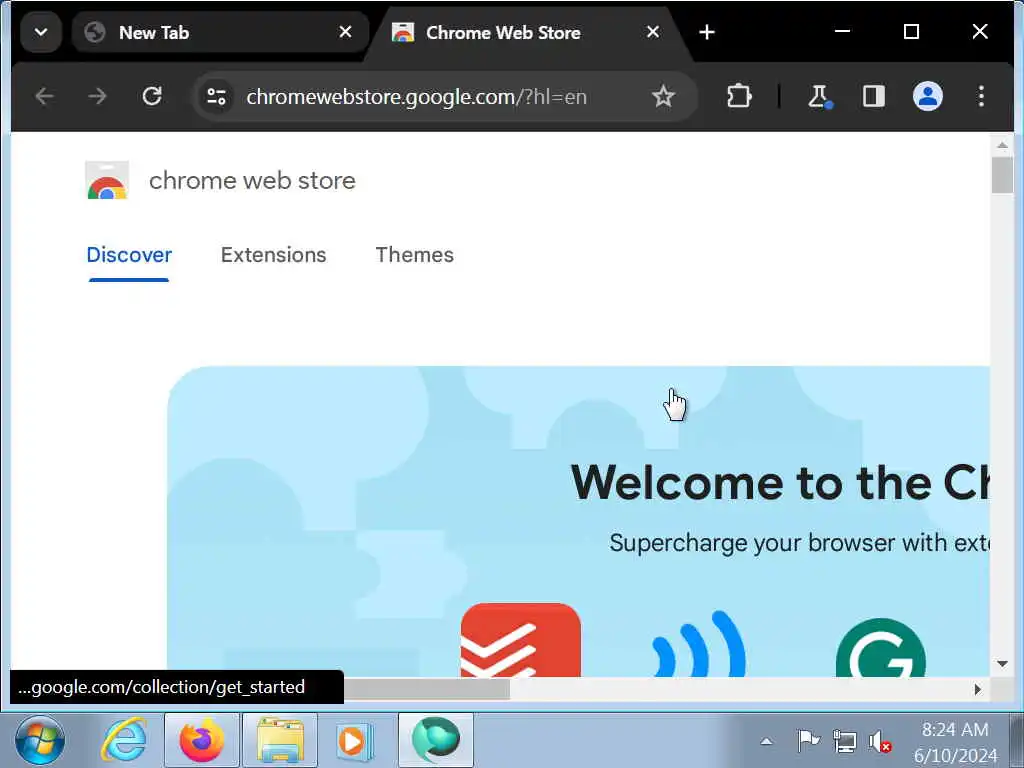Open Chrome Labs flask icon
1024x768 pixels.
819,97
